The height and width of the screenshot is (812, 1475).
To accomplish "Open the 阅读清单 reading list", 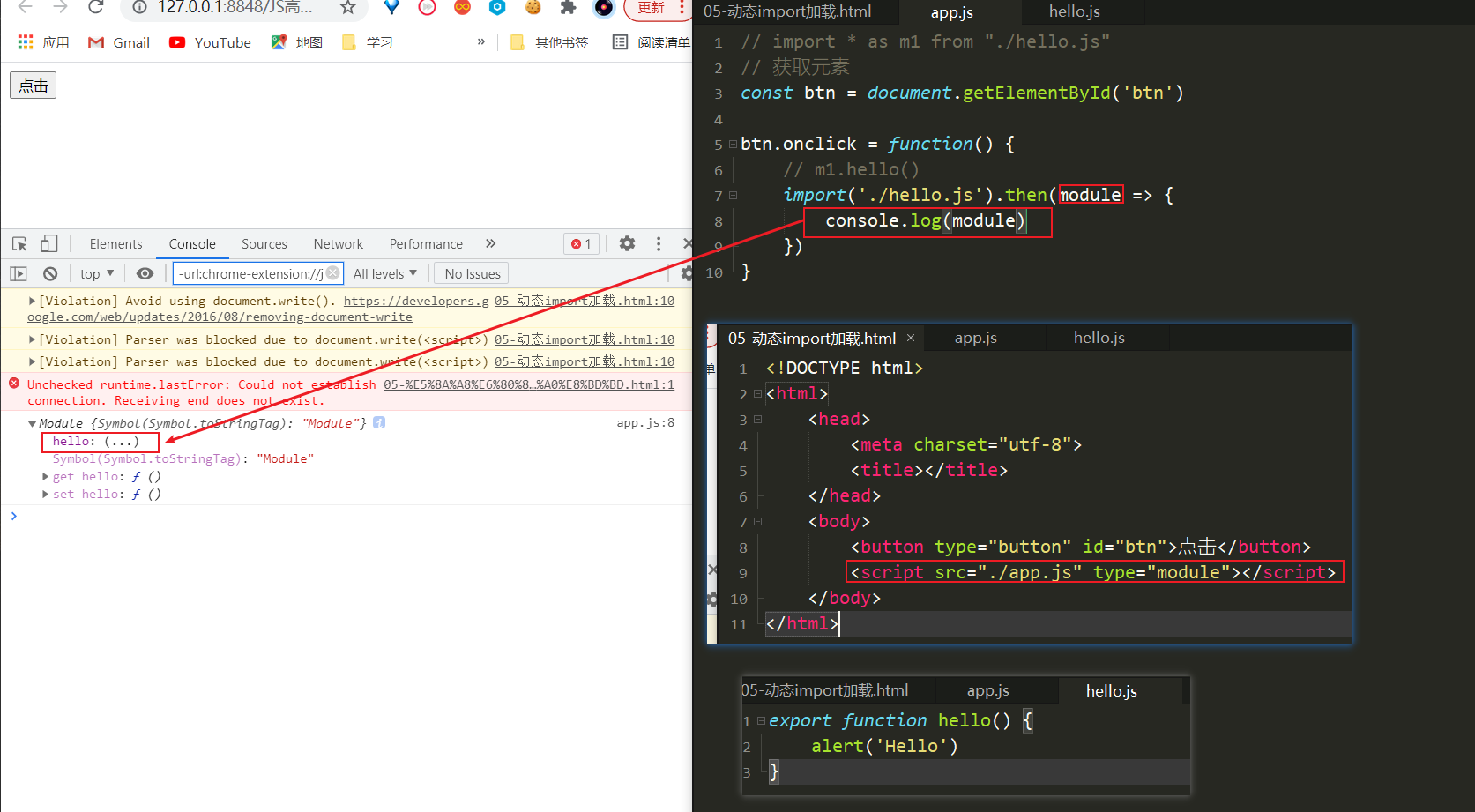I will tap(652, 42).
